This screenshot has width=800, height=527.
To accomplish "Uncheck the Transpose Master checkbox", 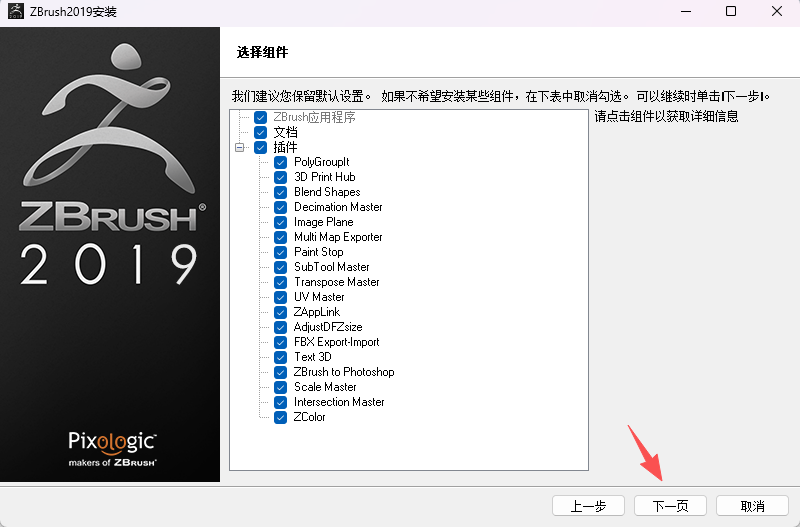I will (281, 282).
